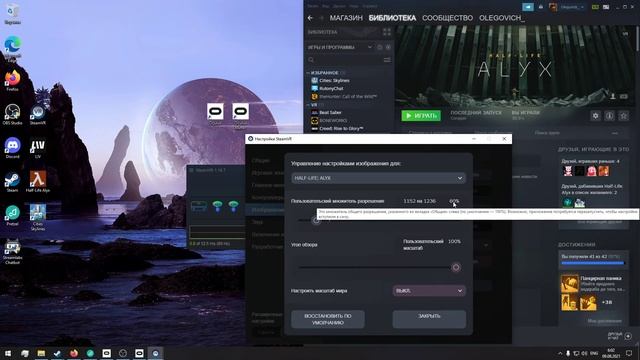Open the Recycle Bin icon
Viewport: 640px width, 360px height.
click(12, 14)
